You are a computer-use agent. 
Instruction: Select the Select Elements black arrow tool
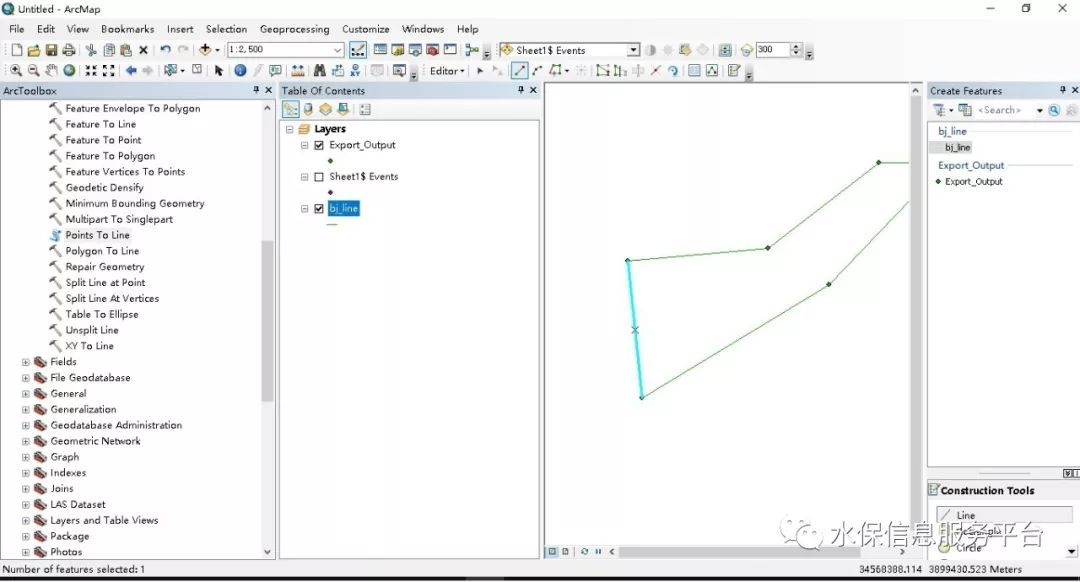point(219,70)
